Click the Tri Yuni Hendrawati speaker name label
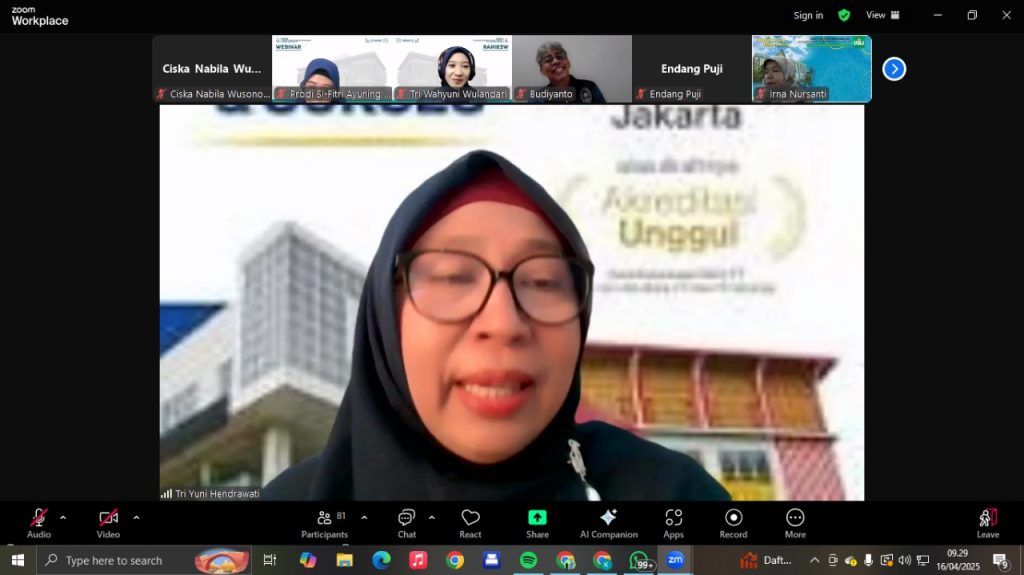 click(x=217, y=494)
